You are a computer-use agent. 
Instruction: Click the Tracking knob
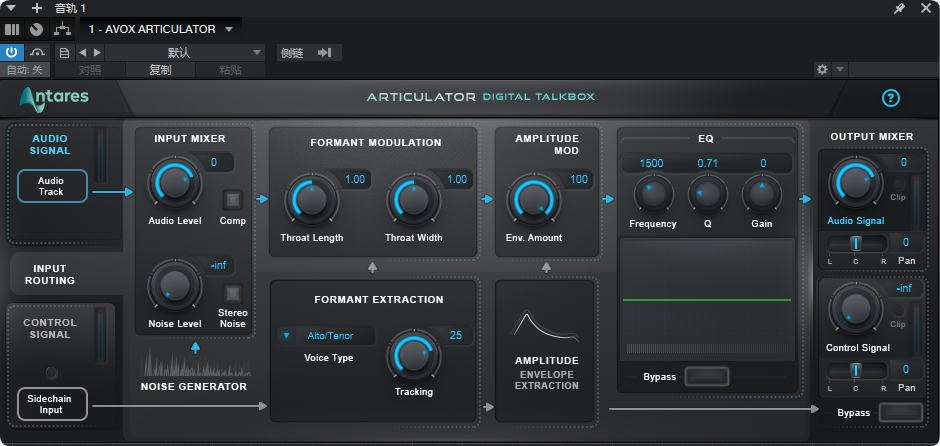pyautogui.click(x=414, y=355)
